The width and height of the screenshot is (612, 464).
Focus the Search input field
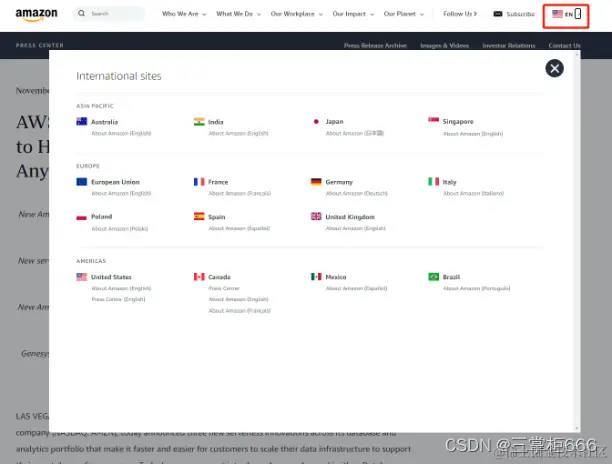(109, 14)
